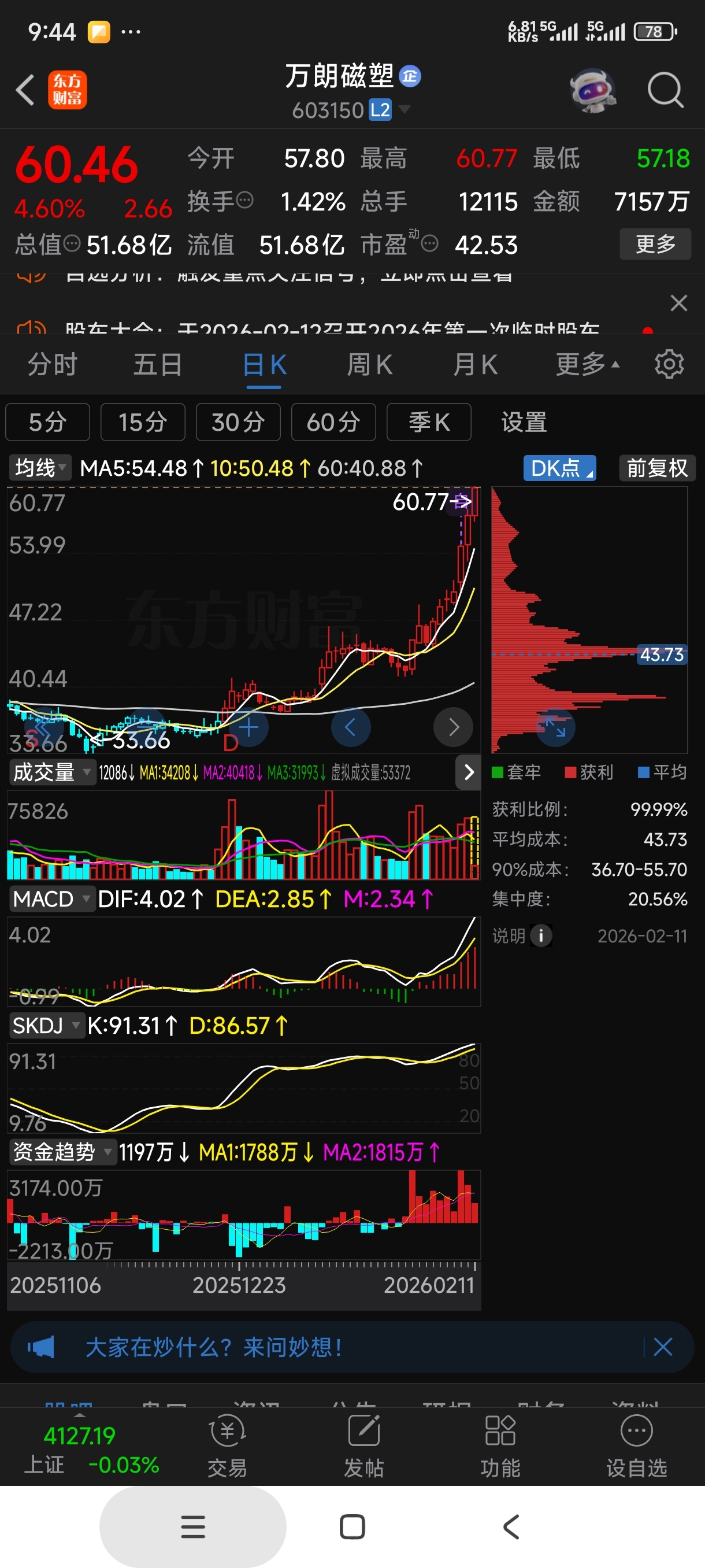Tap Android home square button
This screenshot has height=1568, width=705.
pos(352,1526)
